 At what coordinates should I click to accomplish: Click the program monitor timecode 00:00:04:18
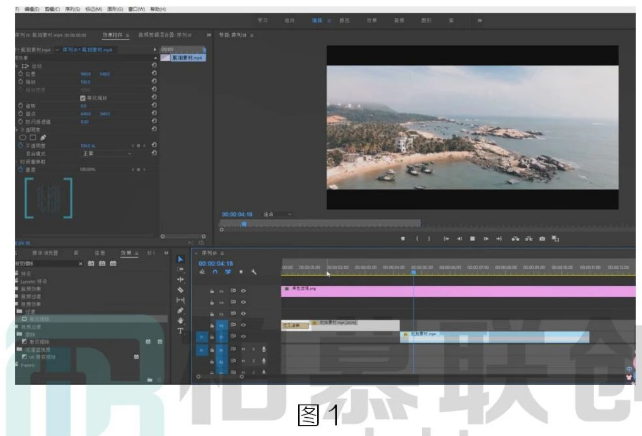pyautogui.click(x=237, y=214)
